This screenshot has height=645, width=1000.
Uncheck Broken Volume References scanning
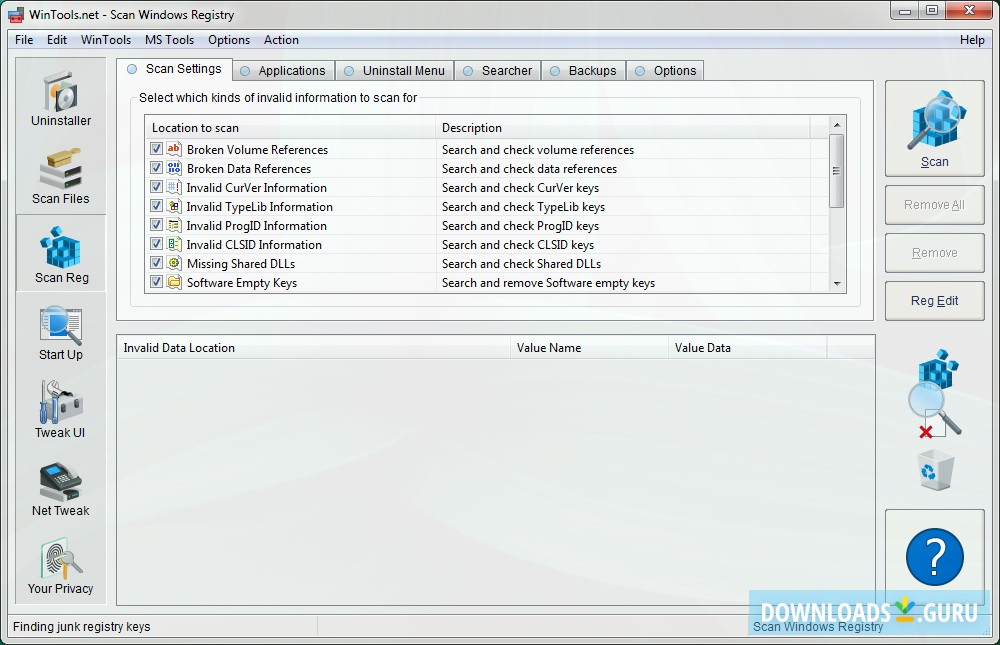157,149
